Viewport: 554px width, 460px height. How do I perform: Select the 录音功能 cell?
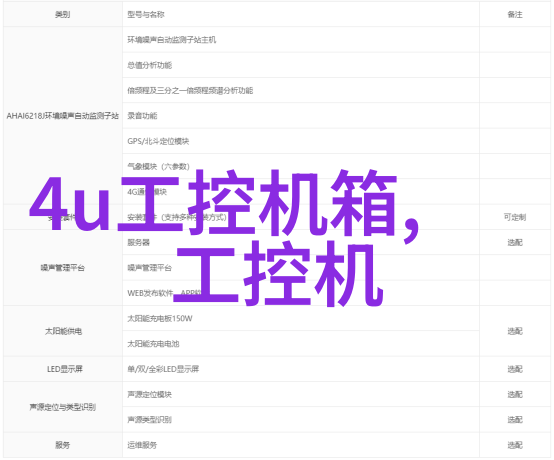coord(301,116)
